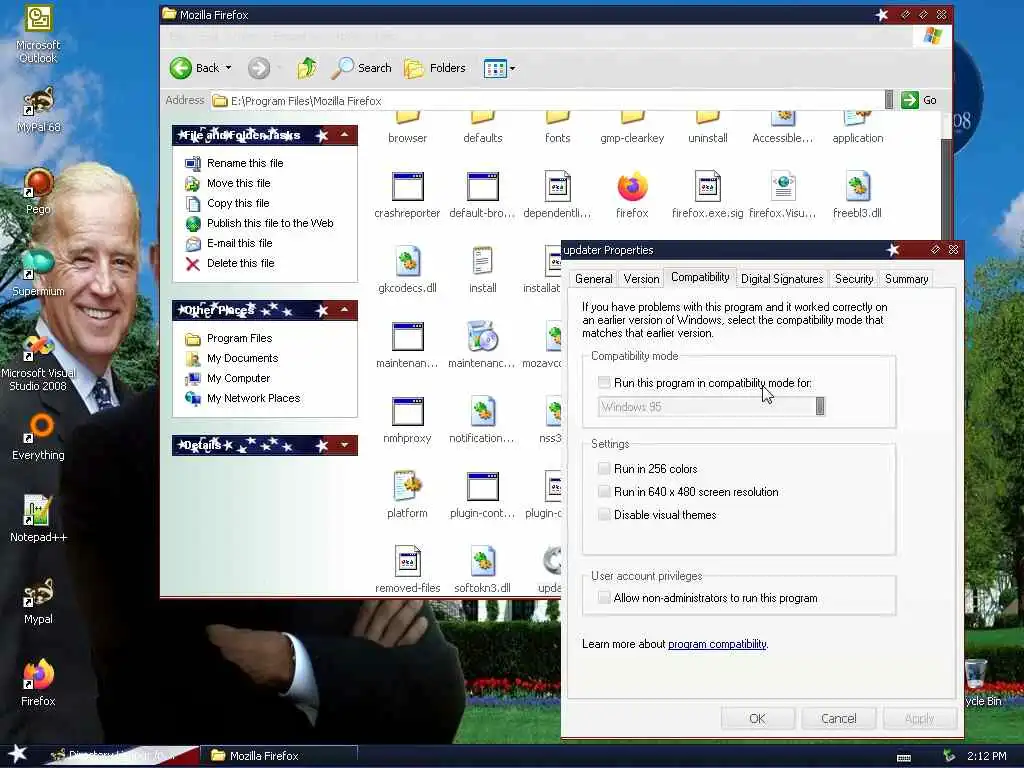Select the maintenanc... installer icon

(482, 344)
